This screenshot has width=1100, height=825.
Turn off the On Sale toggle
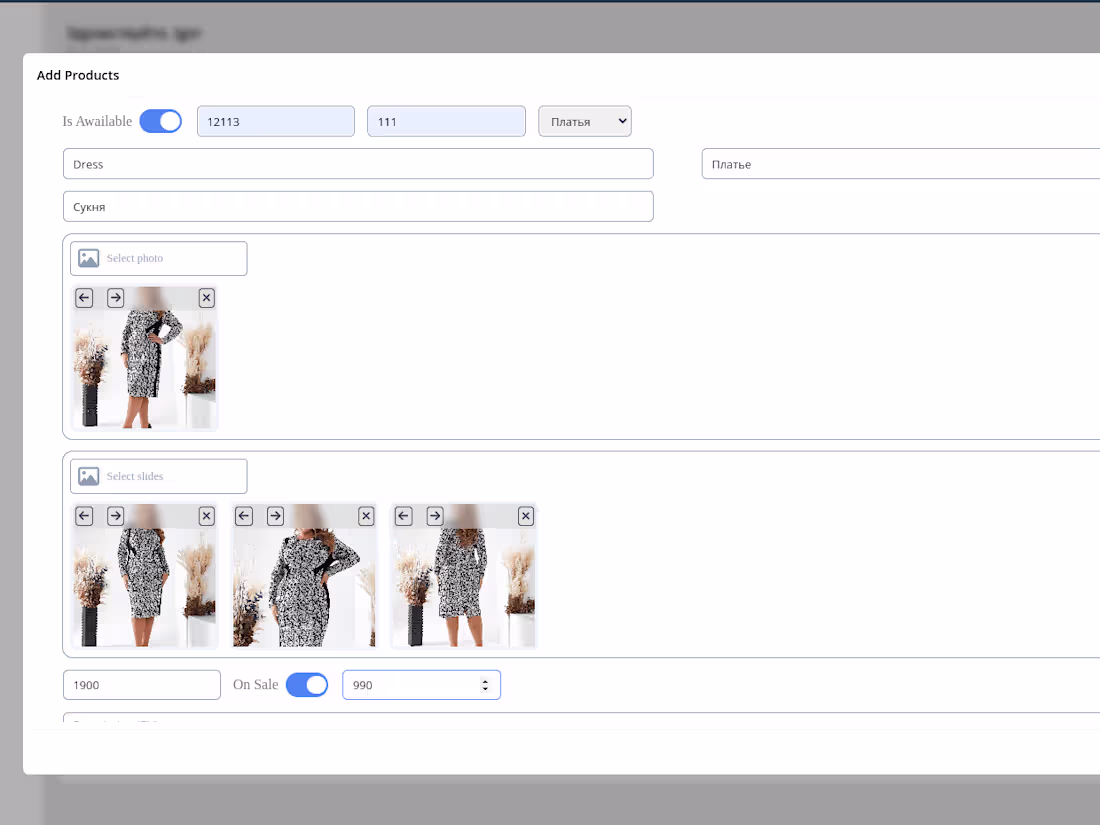[307, 684]
